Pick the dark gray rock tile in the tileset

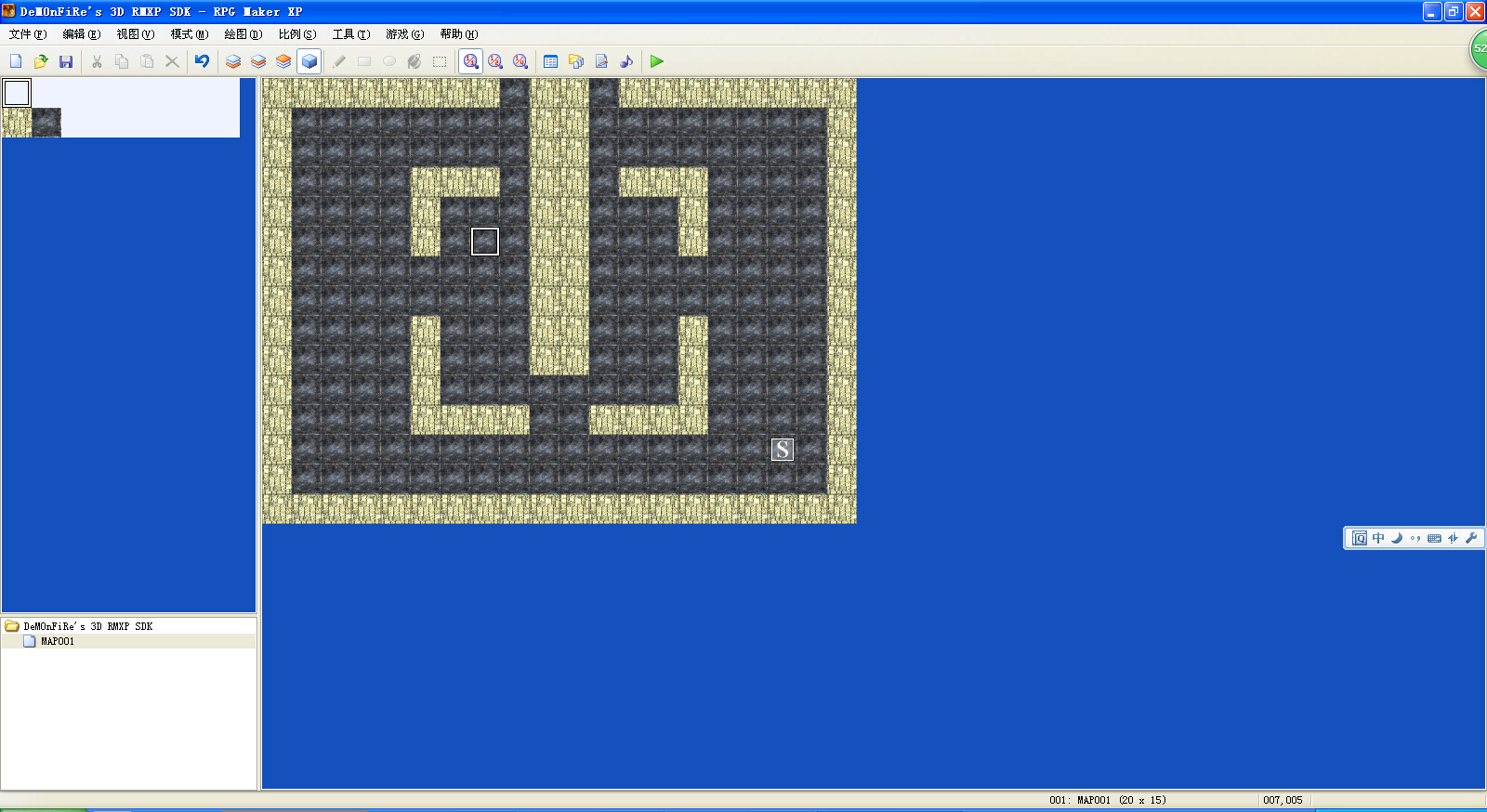tap(46, 123)
